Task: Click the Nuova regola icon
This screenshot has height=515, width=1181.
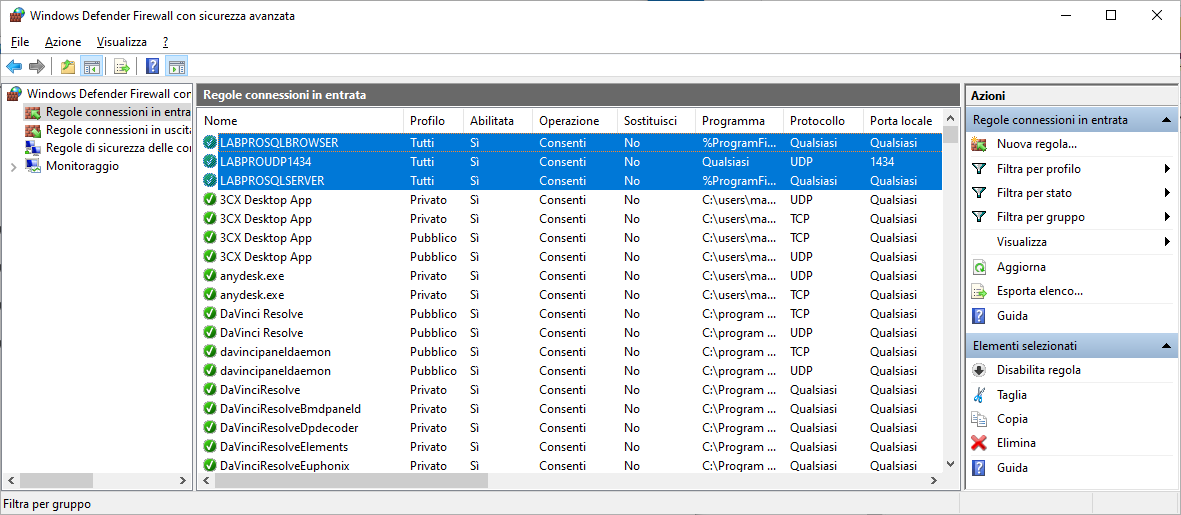Action: (979, 144)
